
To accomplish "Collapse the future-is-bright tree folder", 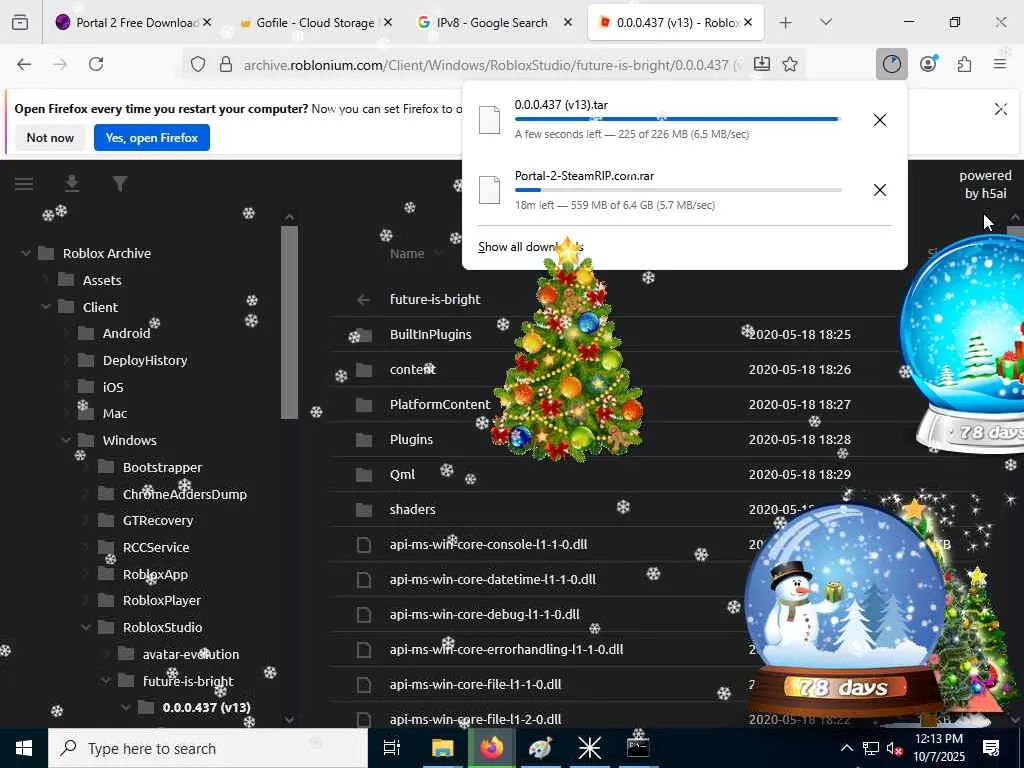I will [x=106, y=681].
